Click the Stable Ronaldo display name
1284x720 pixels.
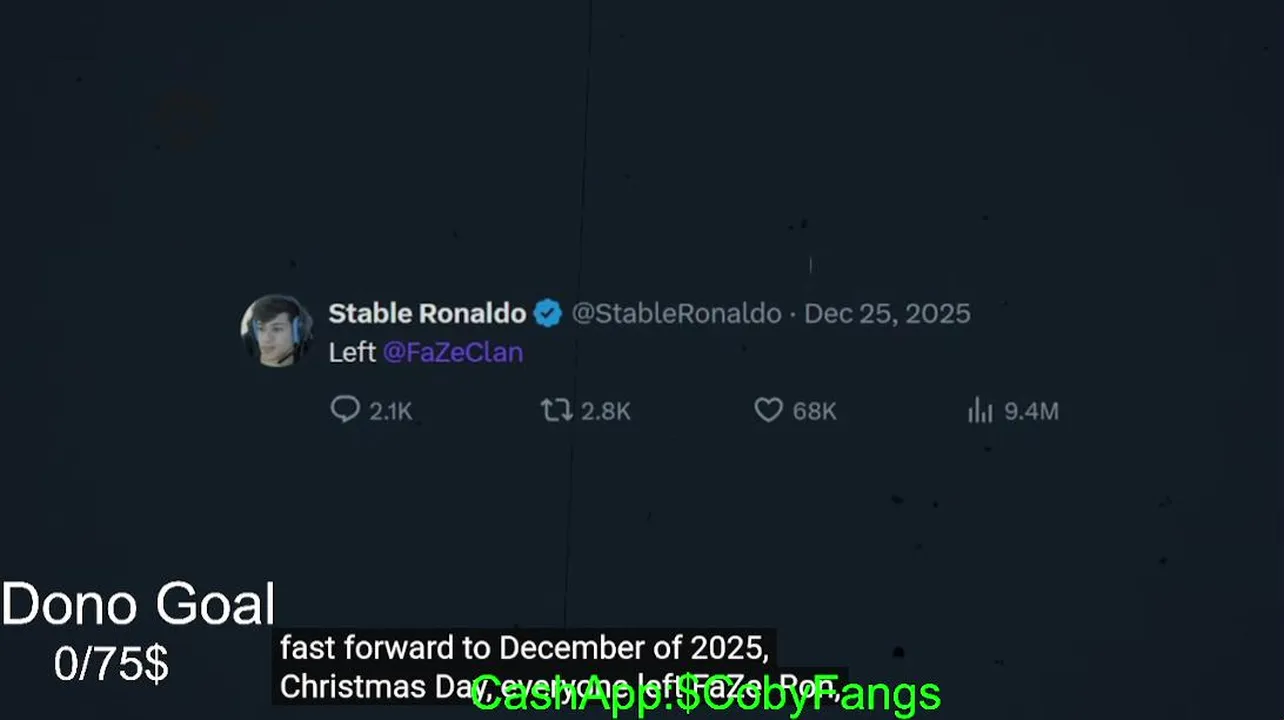pyautogui.click(x=427, y=313)
